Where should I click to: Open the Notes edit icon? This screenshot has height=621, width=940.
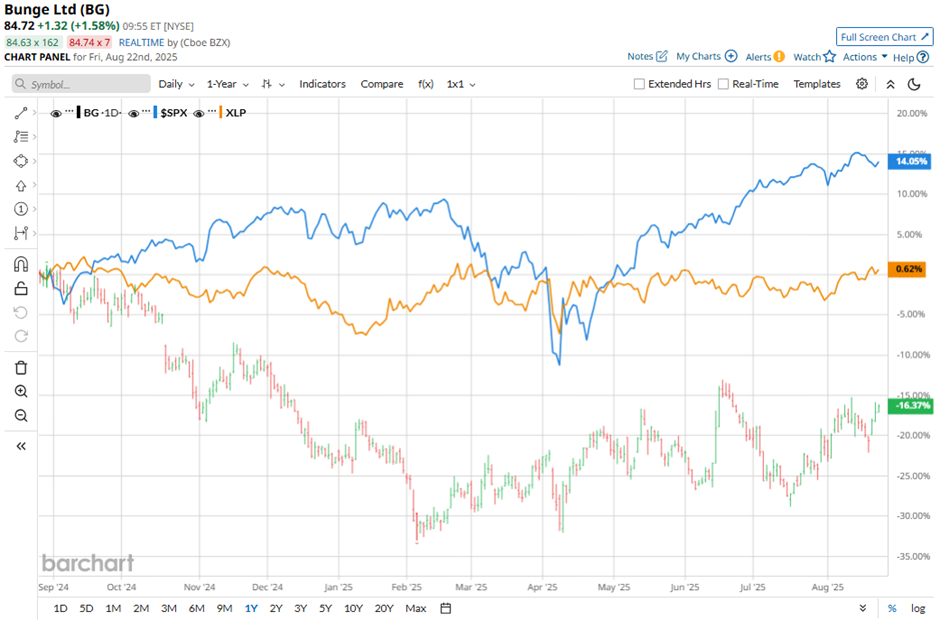point(662,56)
